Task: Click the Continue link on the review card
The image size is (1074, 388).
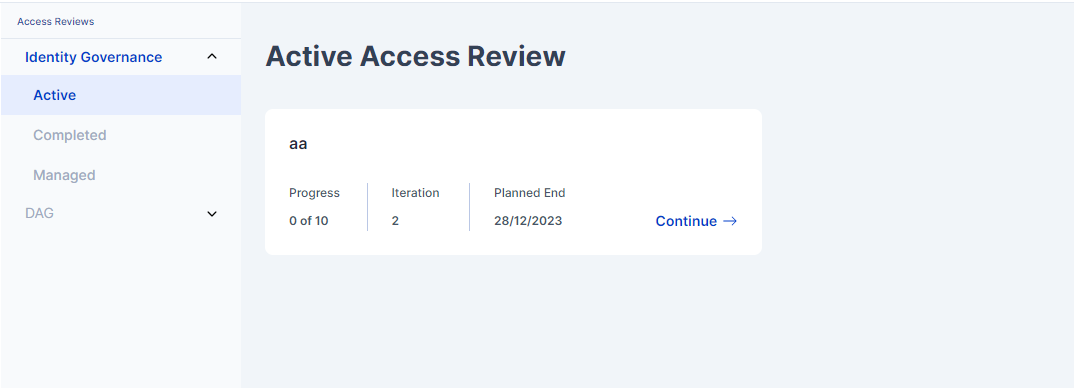Action: pyautogui.click(x=686, y=221)
